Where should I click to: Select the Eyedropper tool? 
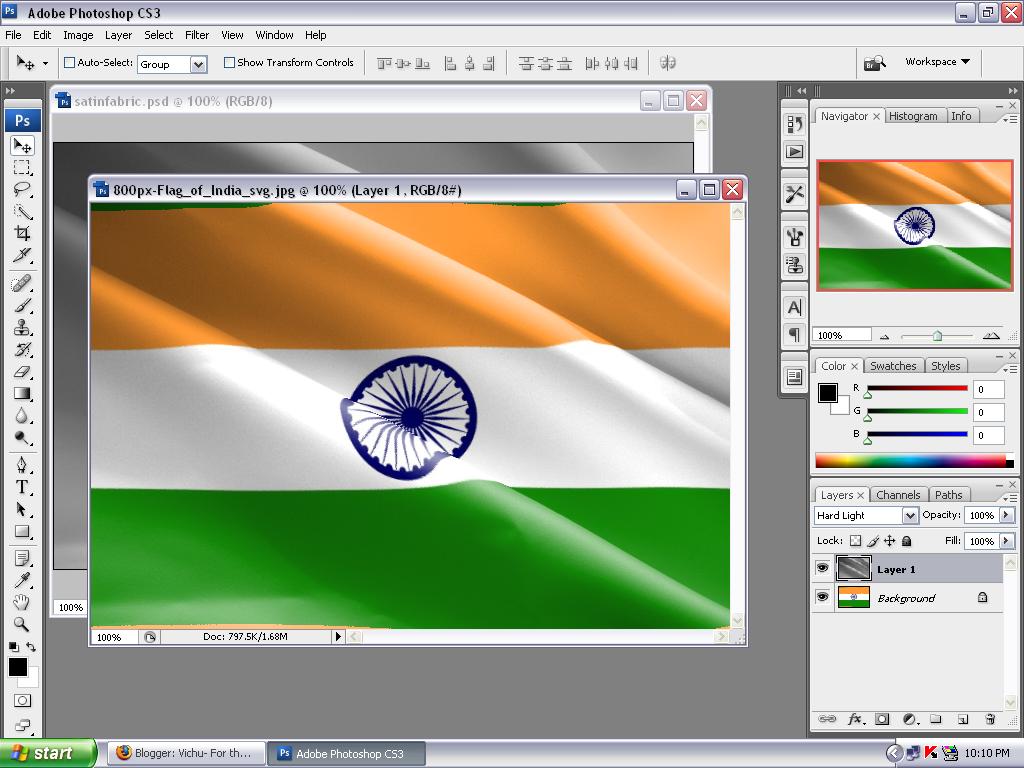(22, 580)
